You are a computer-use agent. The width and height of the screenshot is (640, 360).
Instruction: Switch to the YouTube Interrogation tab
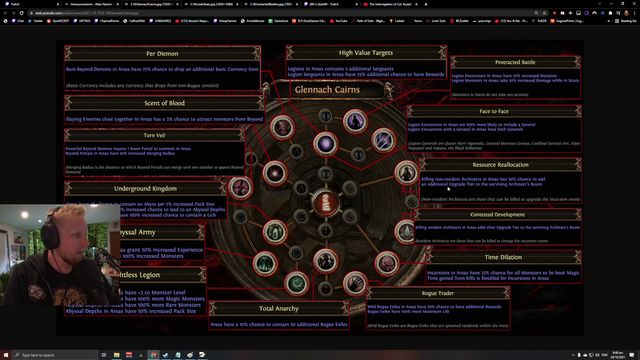point(389,4)
